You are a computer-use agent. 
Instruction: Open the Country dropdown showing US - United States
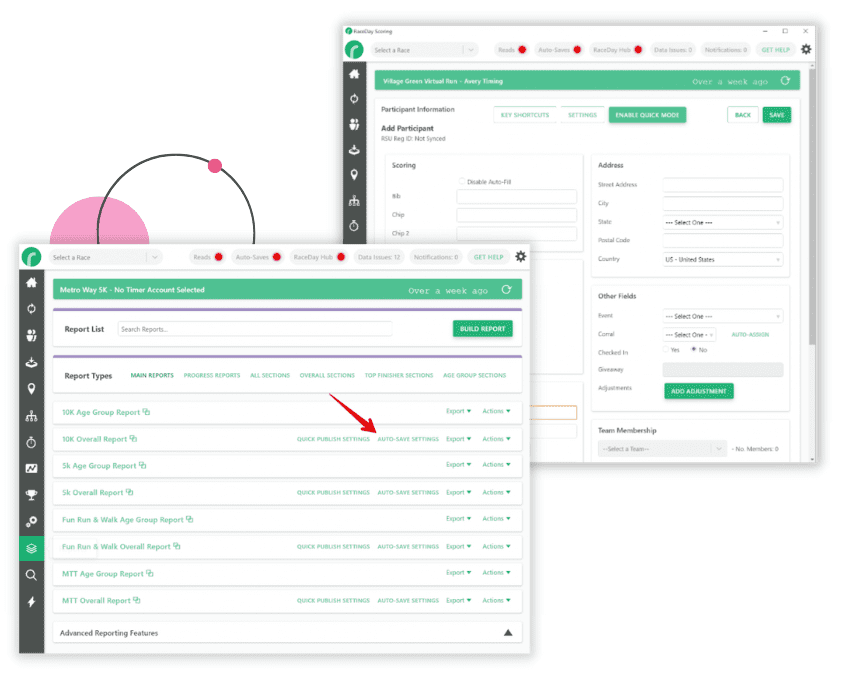[722, 260]
